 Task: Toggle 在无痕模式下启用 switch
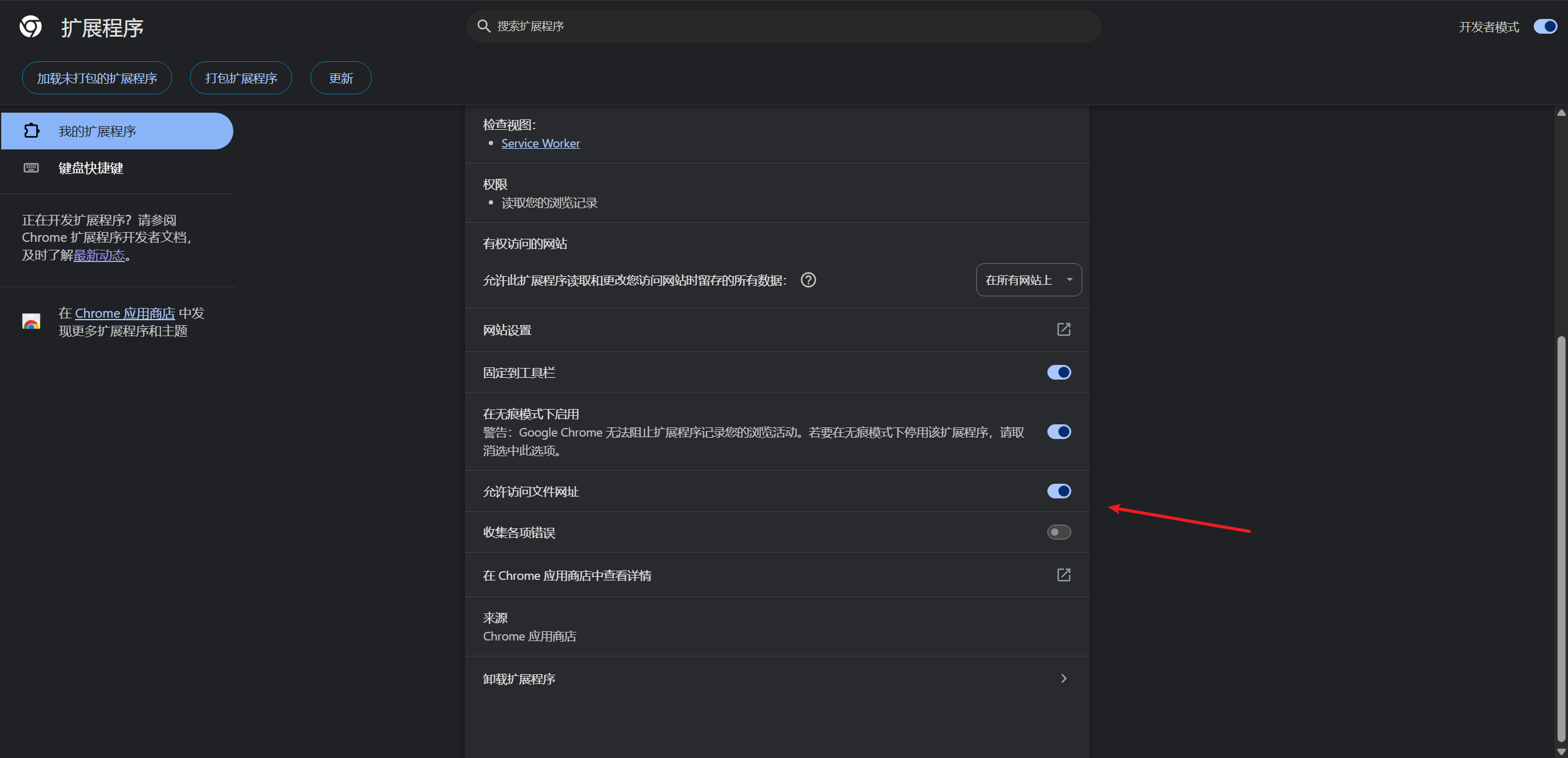pyautogui.click(x=1059, y=432)
